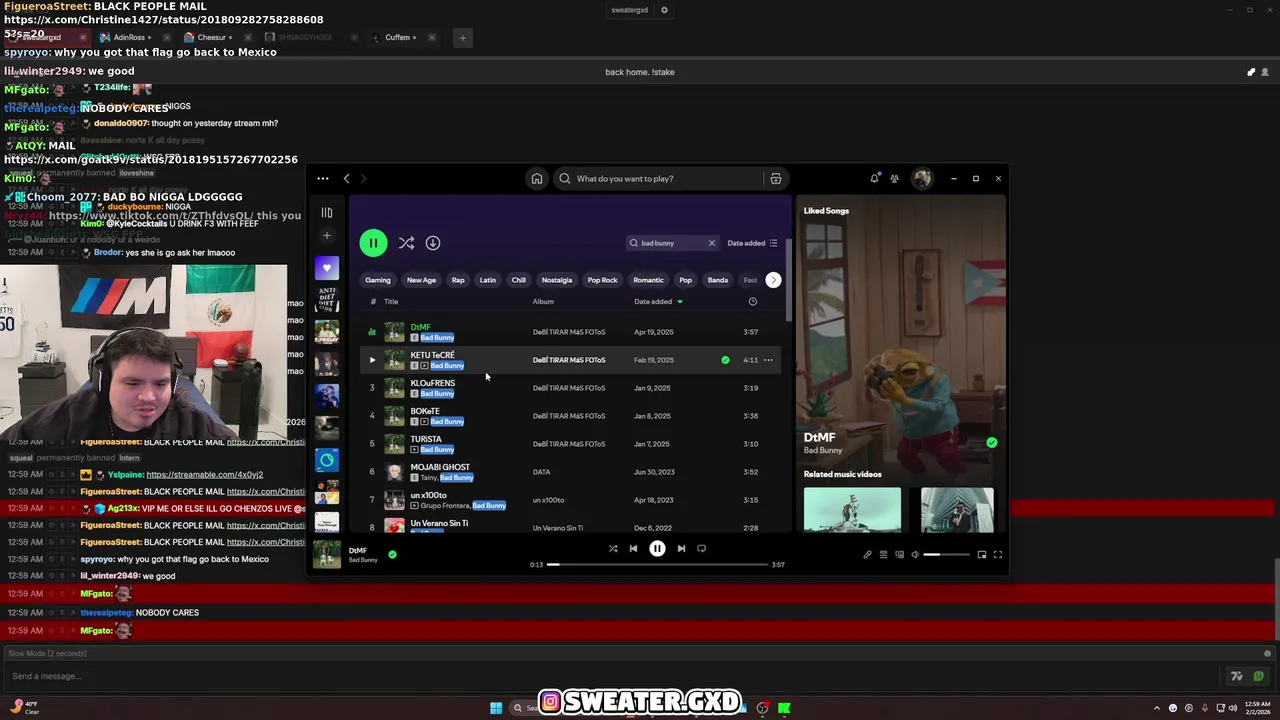This screenshot has height=720, width=1280.
Task: Go back in Spotify navigation
Action: [x=346, y=179]
